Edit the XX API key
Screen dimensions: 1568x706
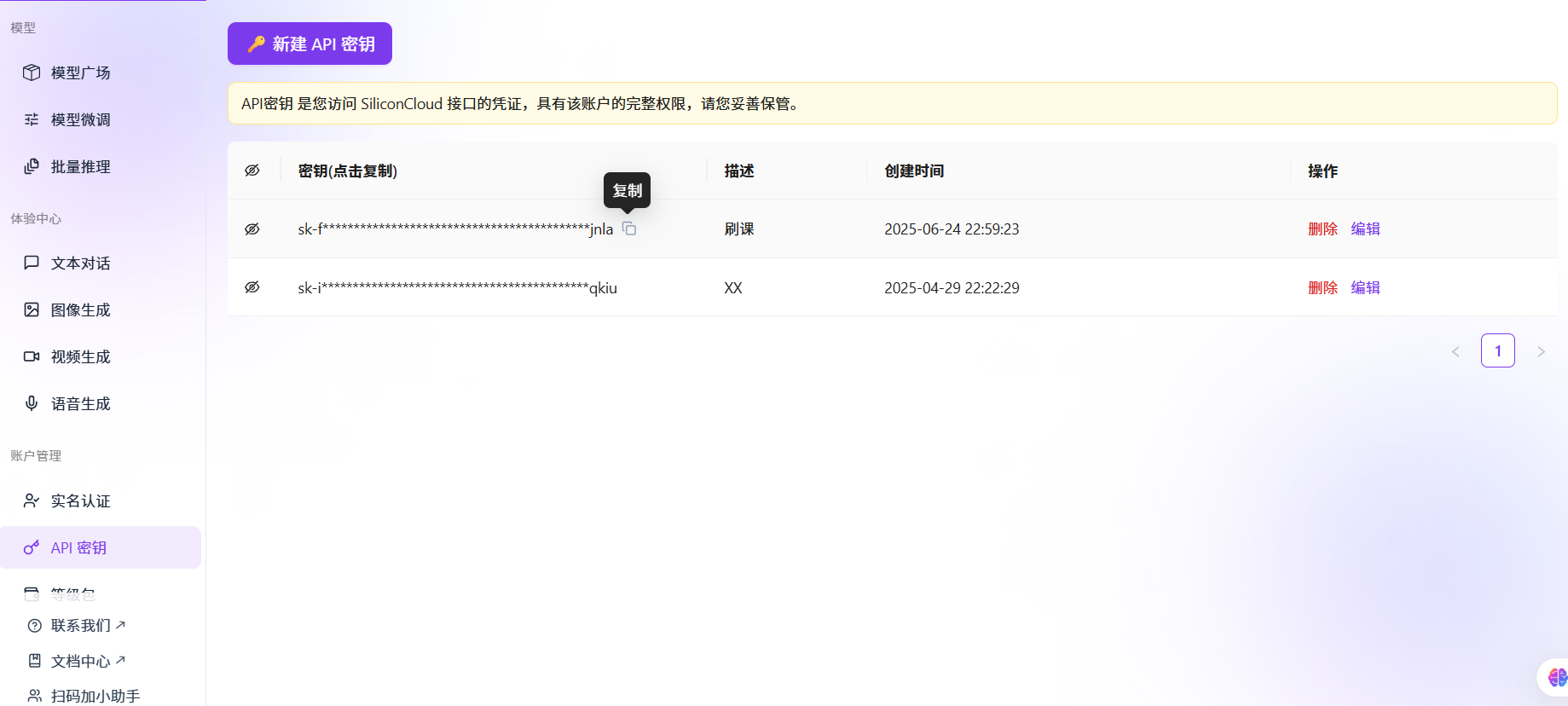coord(1365,287)
